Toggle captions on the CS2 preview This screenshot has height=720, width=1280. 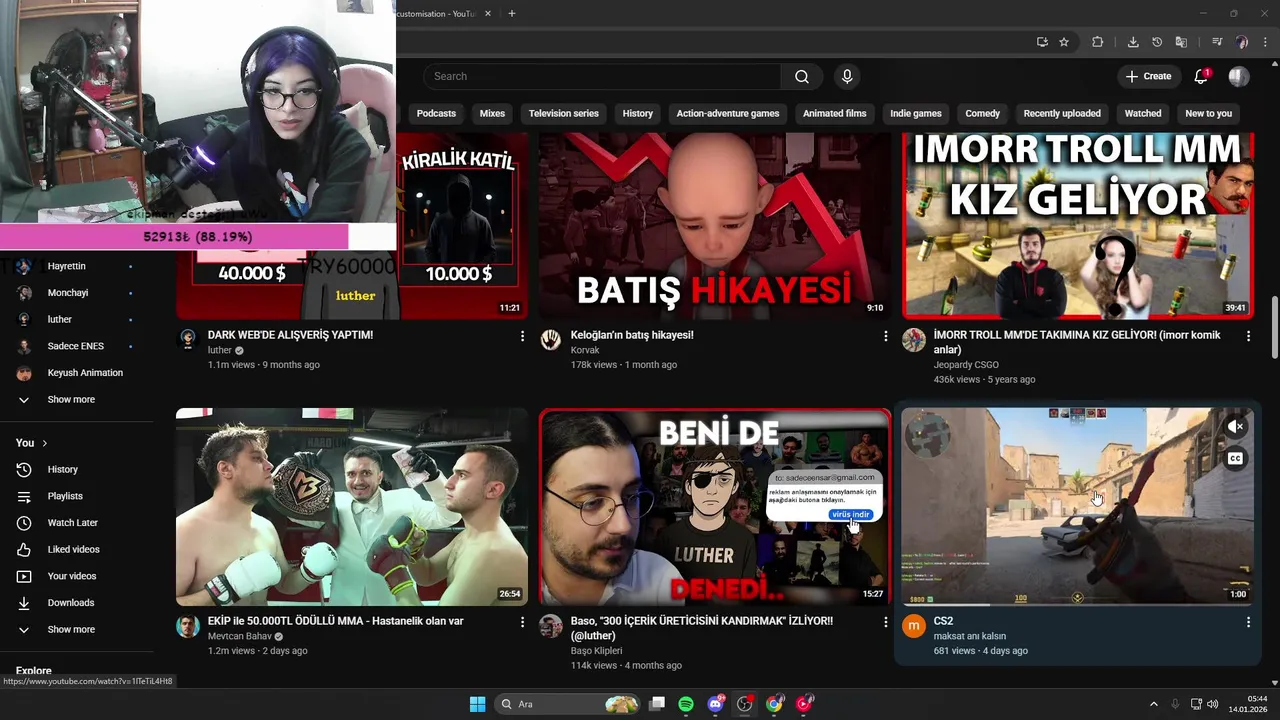click(1235, 459)
